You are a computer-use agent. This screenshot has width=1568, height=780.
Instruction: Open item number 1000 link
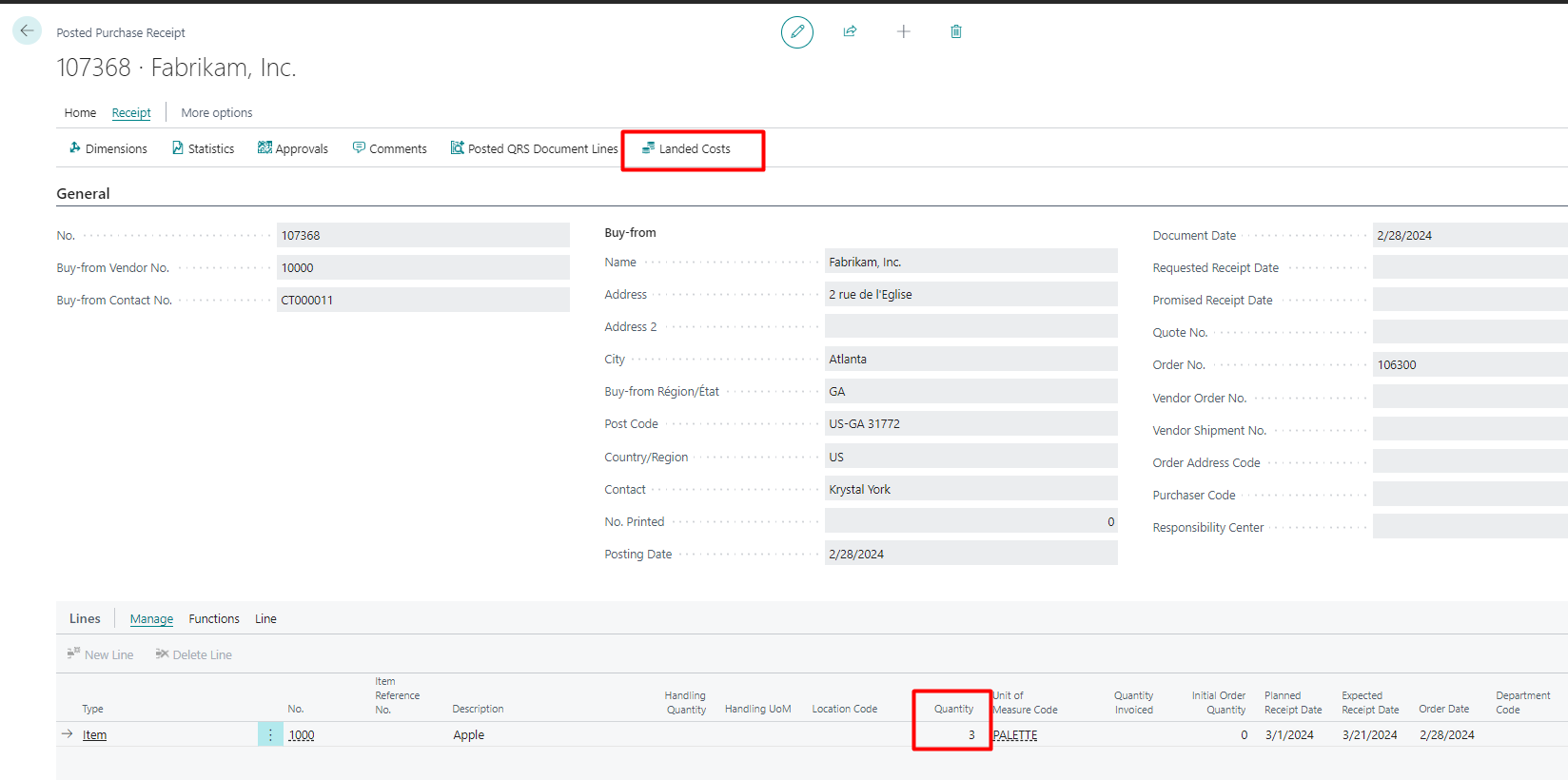(302, 734)
